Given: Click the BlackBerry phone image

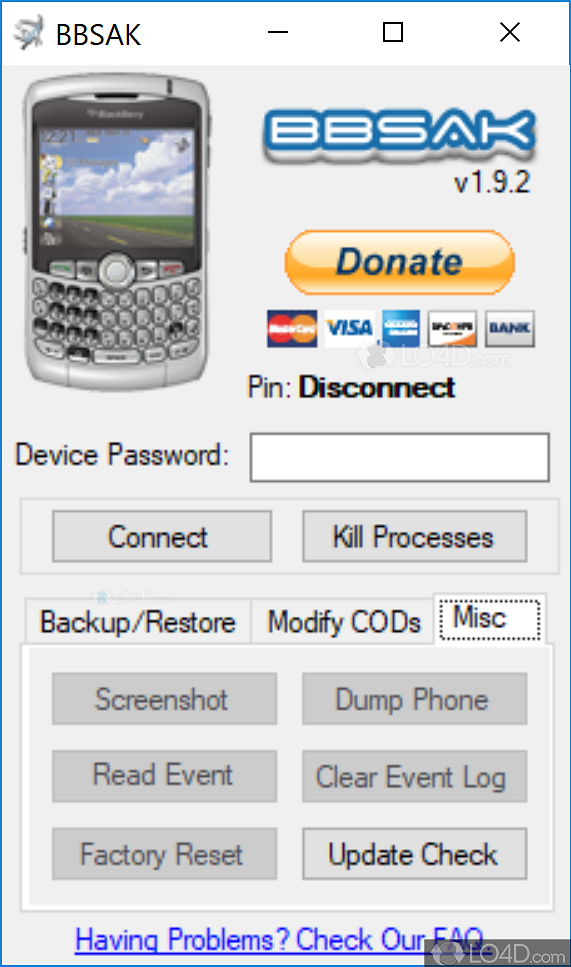Looking at the screenshot, I should point(118,231).
